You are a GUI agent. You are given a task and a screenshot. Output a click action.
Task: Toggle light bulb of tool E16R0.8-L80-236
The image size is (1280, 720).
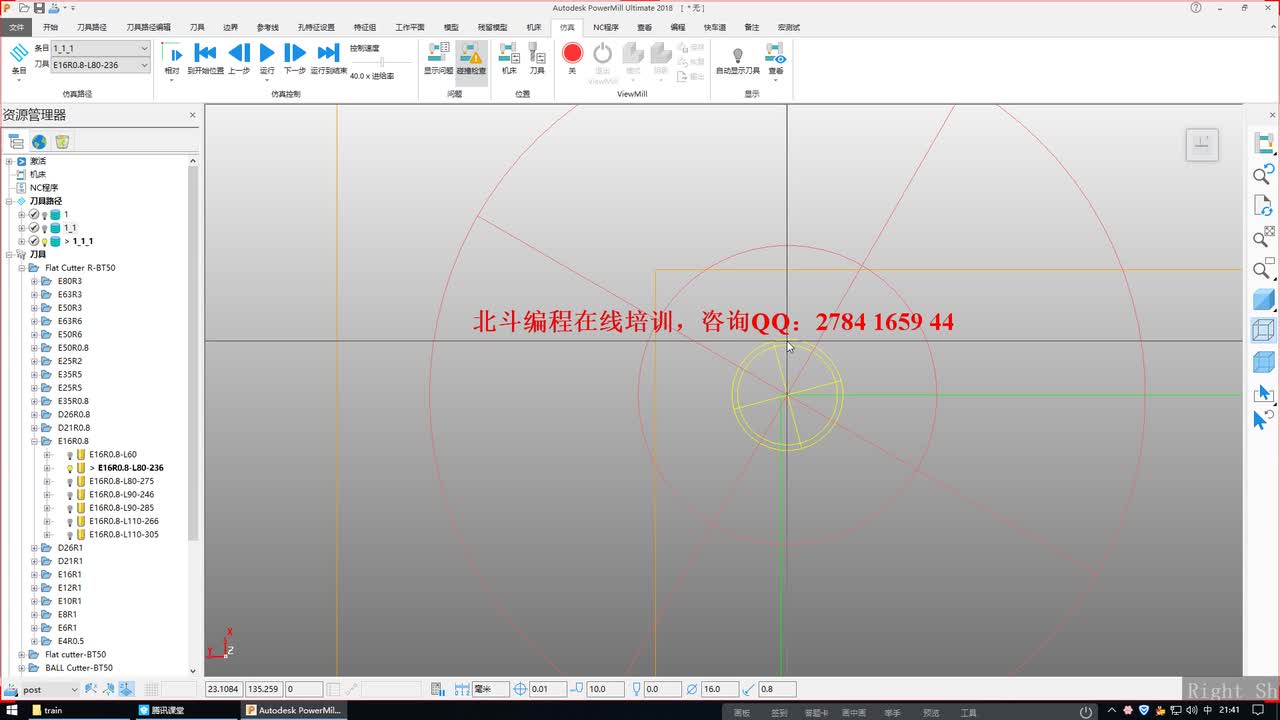(70, 468)
